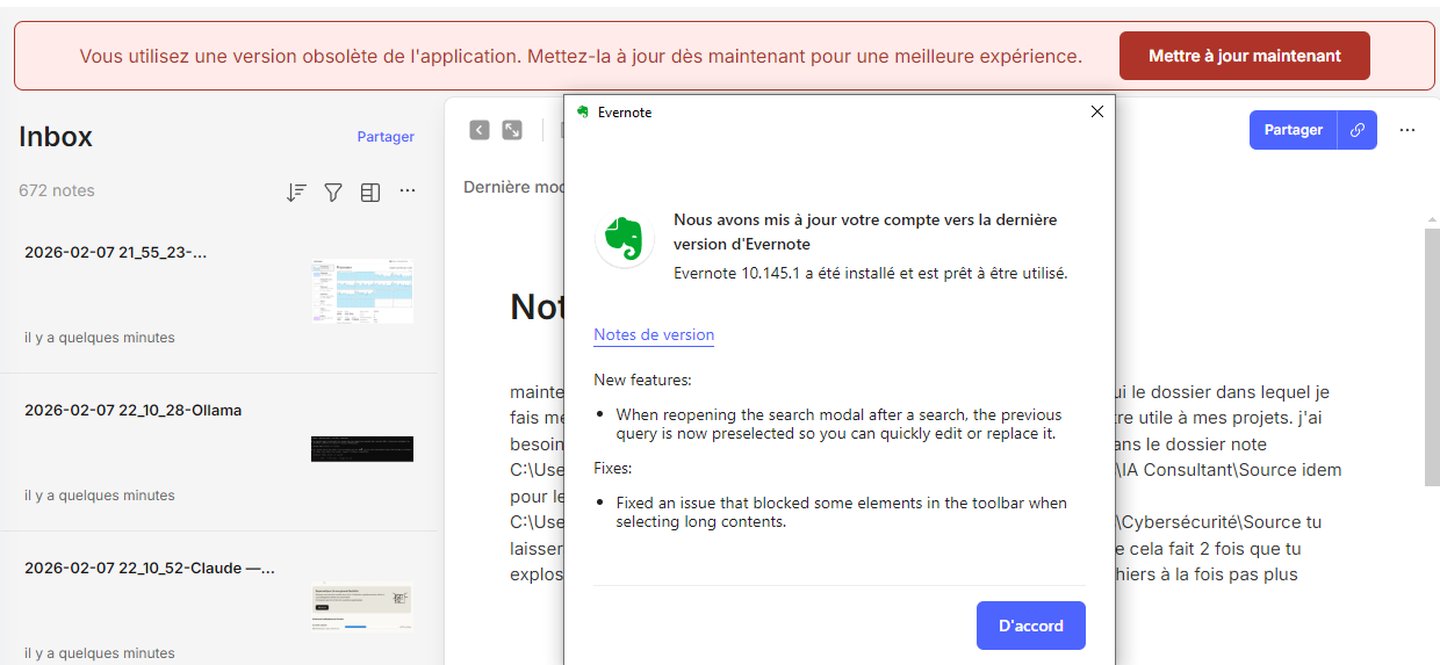Click the 'Fixes:' heading in the dialog
The image size is (1440, 665).
pyautogui.click(x=613, y=468)
